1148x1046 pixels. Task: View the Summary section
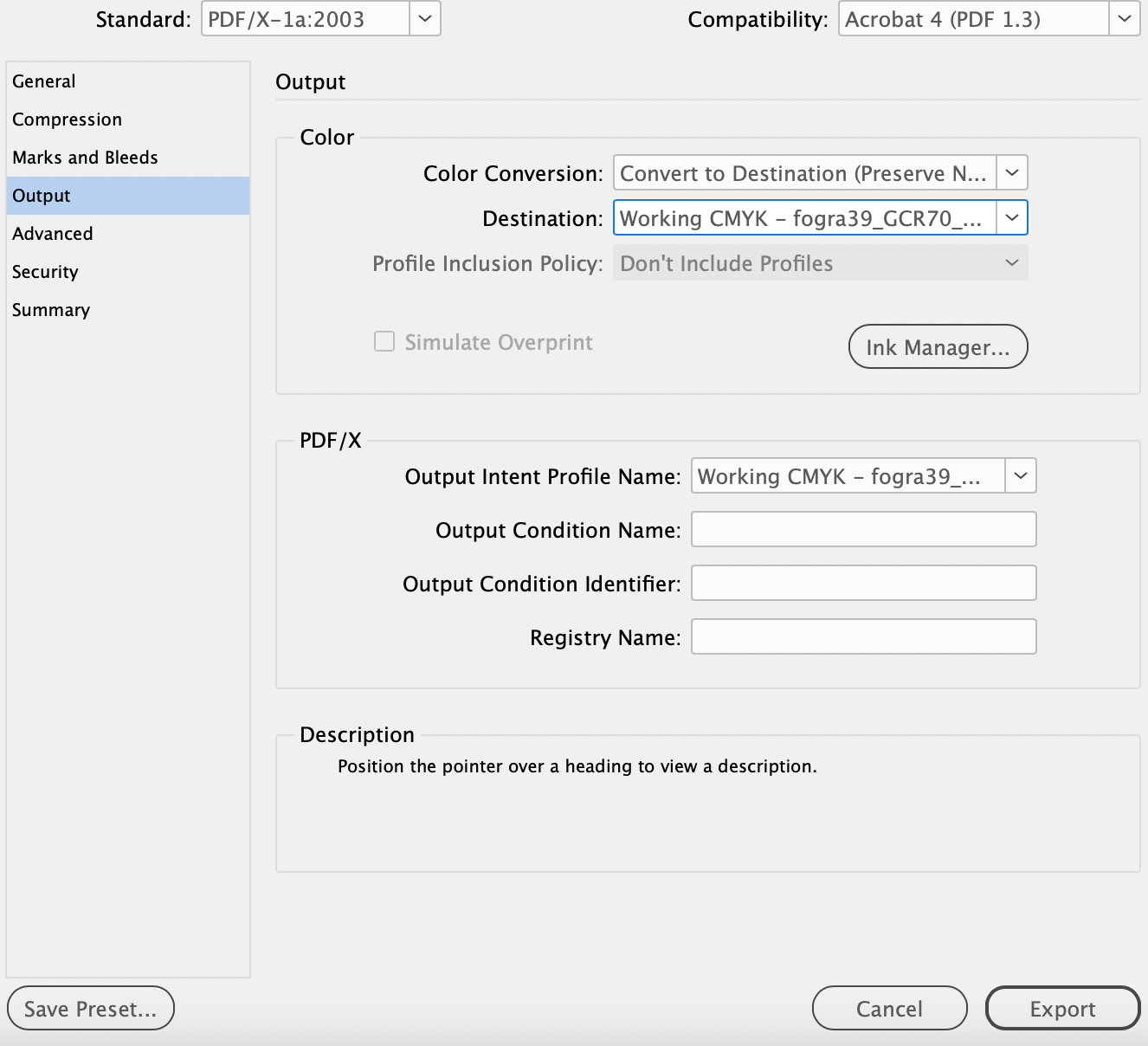(51, 310)
